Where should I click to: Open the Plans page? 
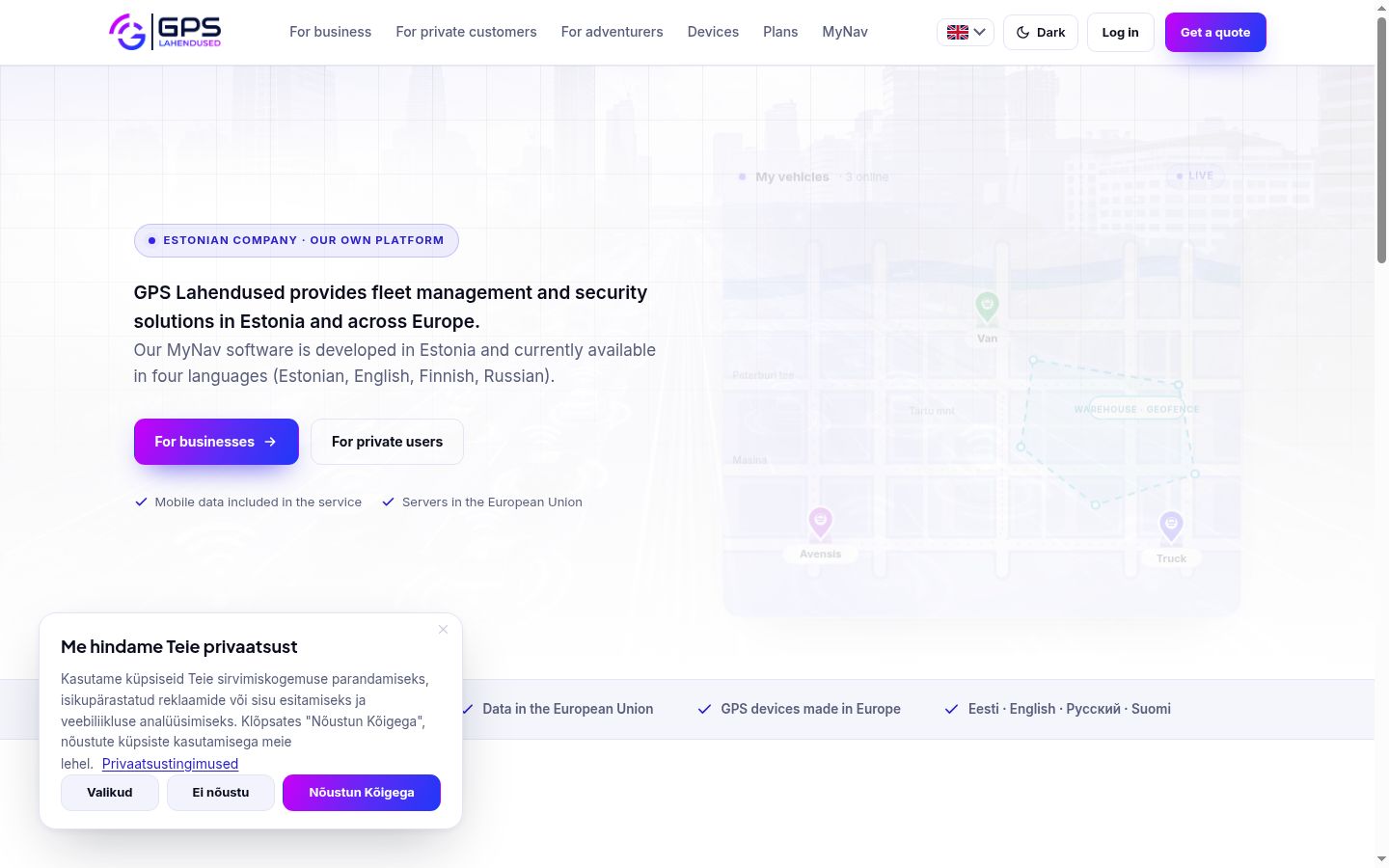(780, 32)
